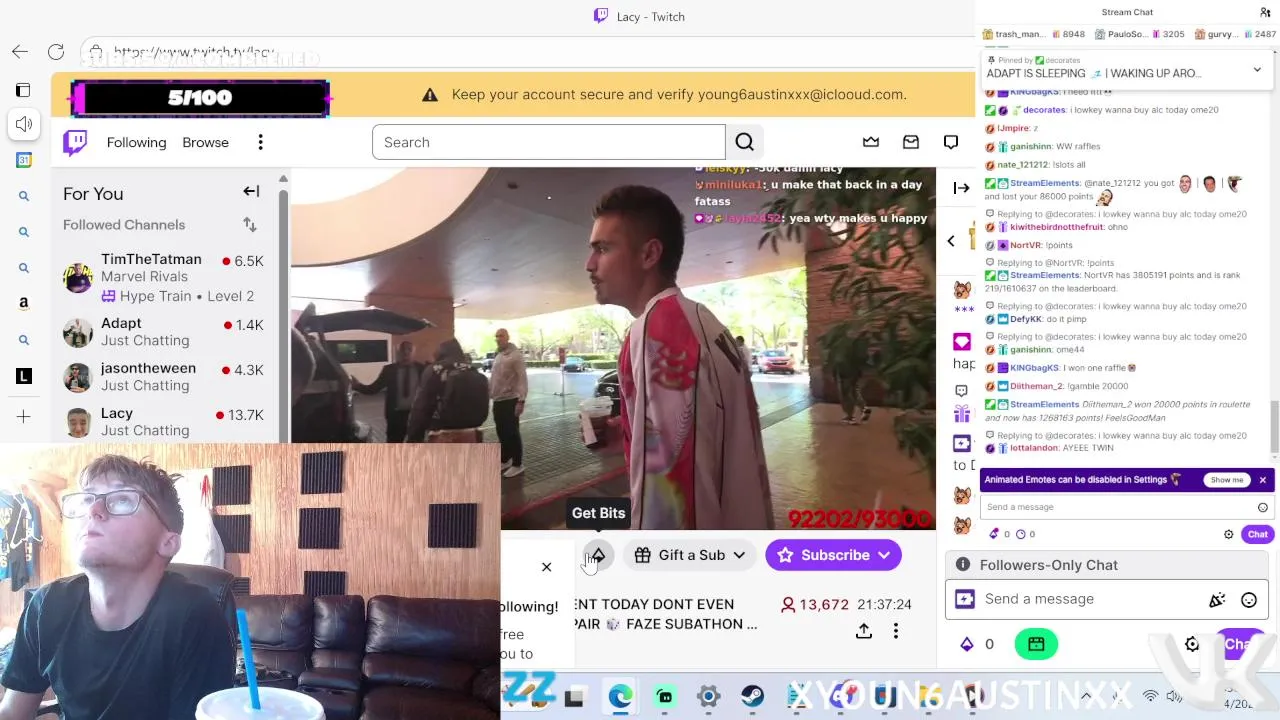Image resolution: width=1280 pixels, height=720 pixels.
Task: Open Steam in the taskbar
Action: click(x=753, y=697)
